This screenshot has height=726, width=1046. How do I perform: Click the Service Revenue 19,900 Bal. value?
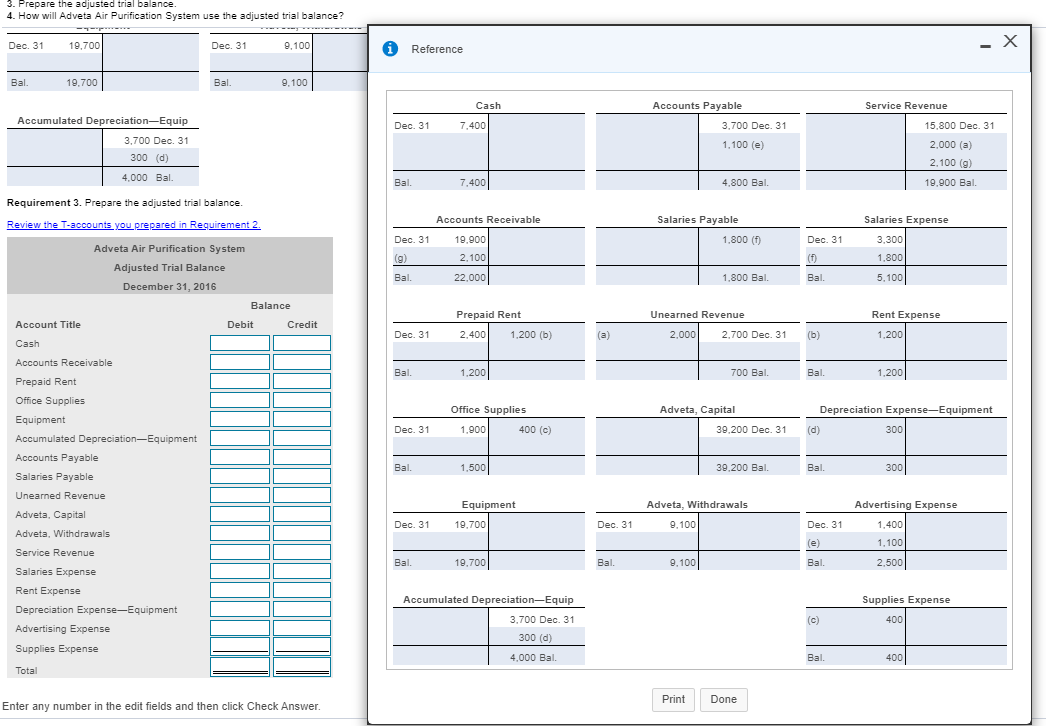(x=950, y=183)
